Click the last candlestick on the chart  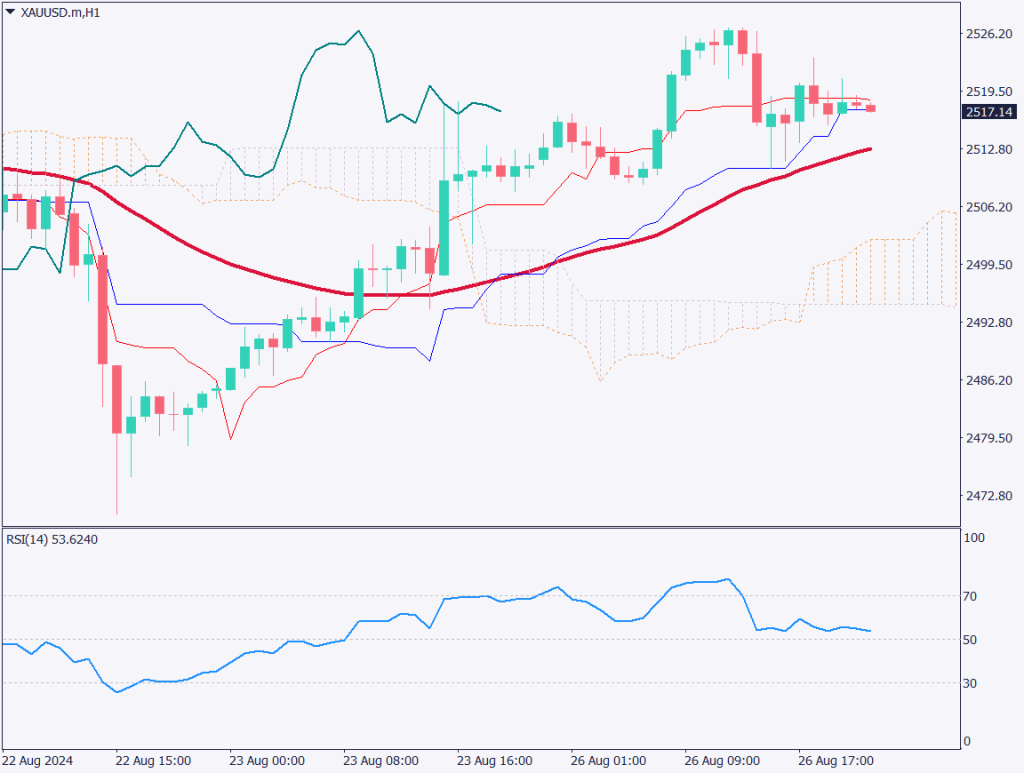[870, 108]
